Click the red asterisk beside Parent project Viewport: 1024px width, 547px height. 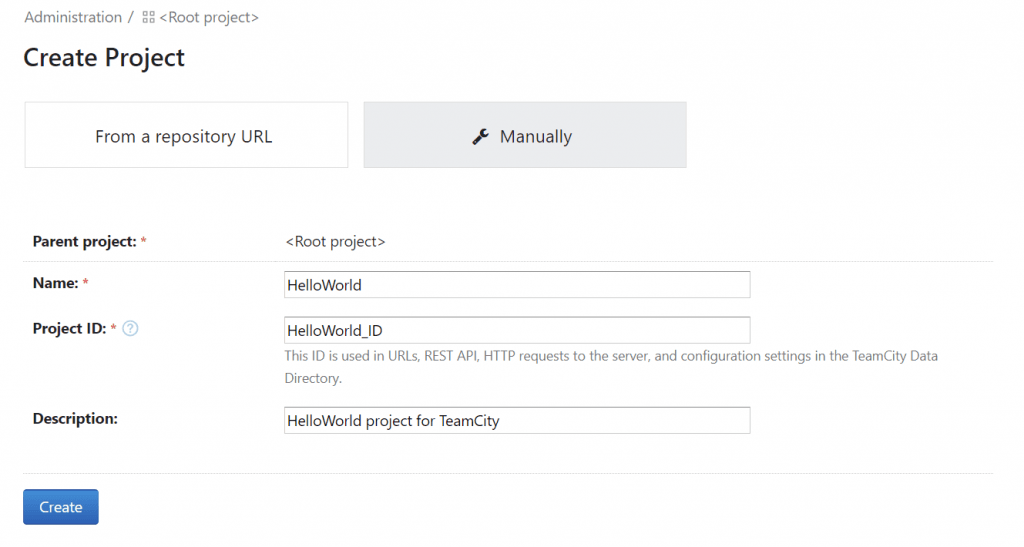pos(144,242)
